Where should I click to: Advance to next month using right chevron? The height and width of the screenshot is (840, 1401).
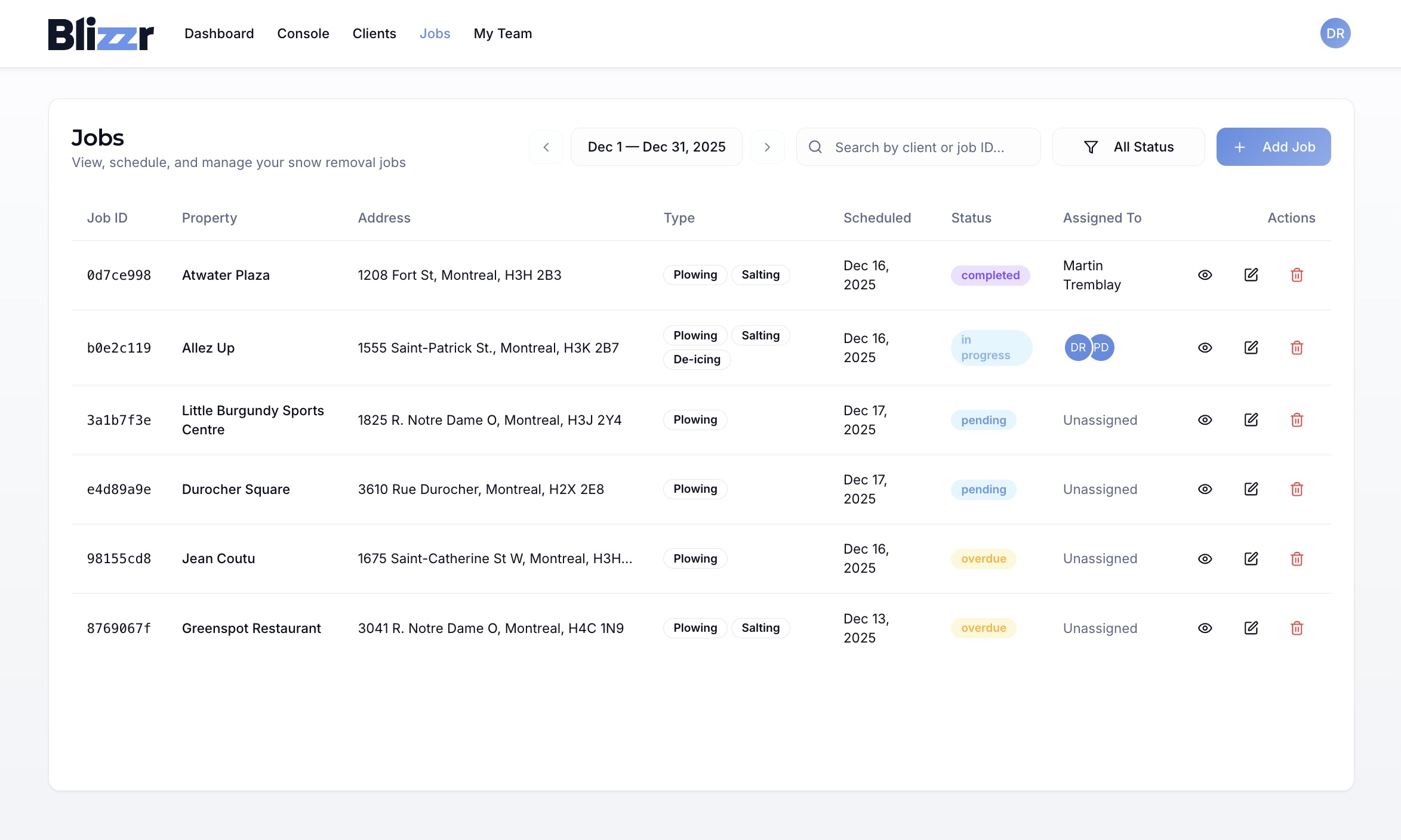point(768,147)
